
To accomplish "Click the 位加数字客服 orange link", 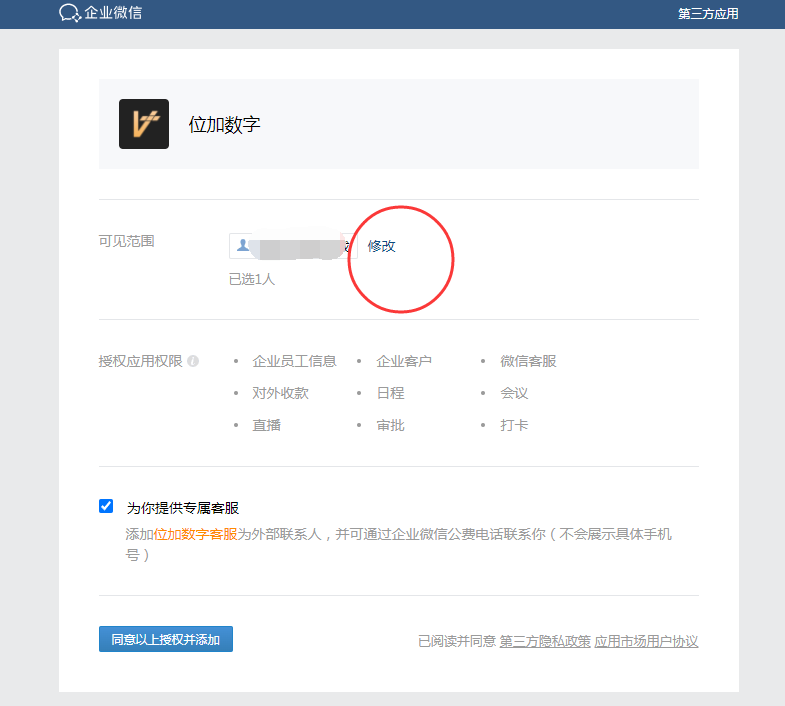I will 195,534.
